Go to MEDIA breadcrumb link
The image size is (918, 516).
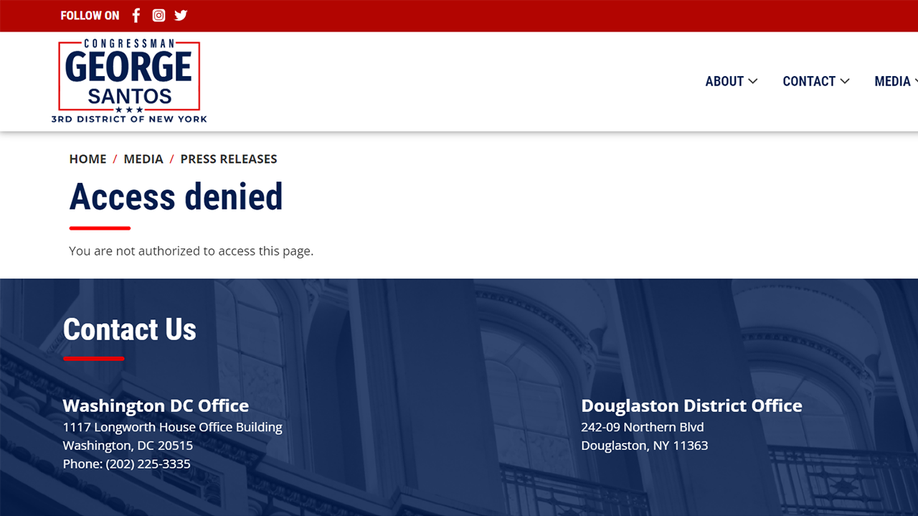(143, 159)
